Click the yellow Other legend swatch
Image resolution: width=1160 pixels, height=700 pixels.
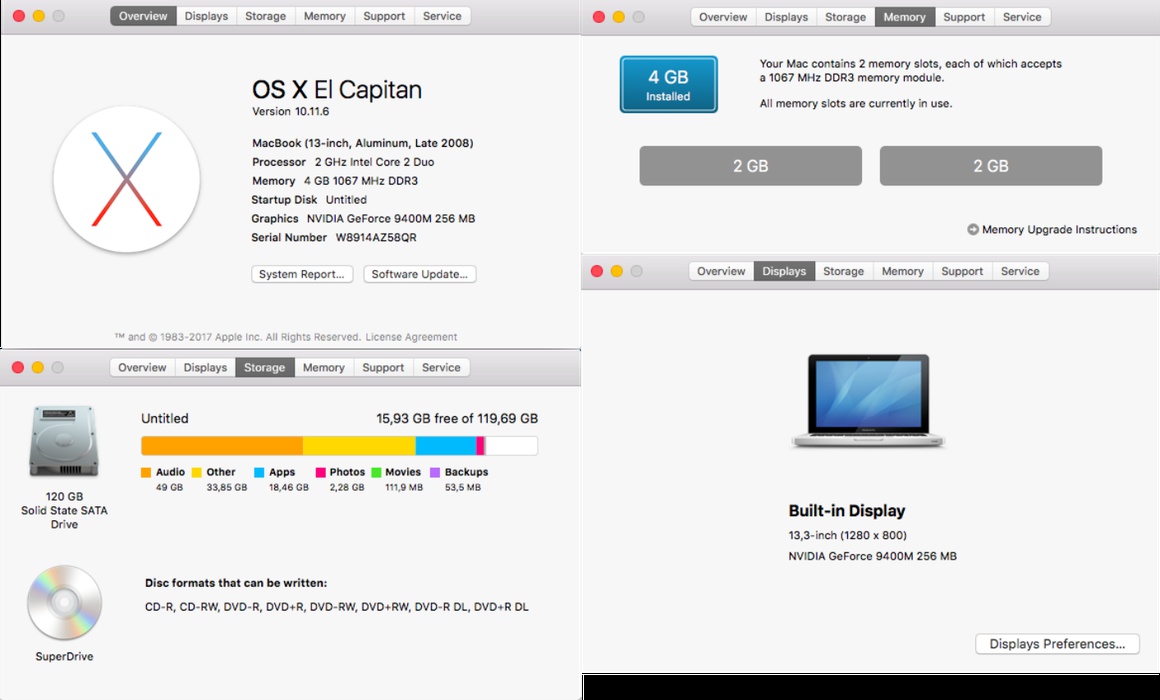click(x=197, y=472)
